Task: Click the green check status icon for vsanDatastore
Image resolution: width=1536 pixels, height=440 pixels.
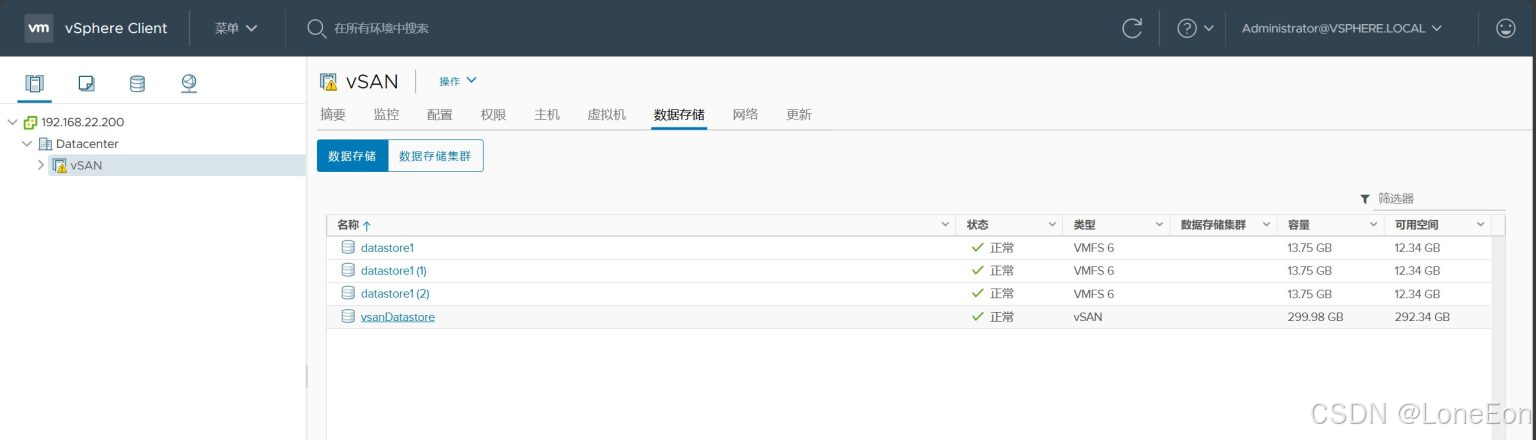Action: pyautogui.click(x=978, y=316)
